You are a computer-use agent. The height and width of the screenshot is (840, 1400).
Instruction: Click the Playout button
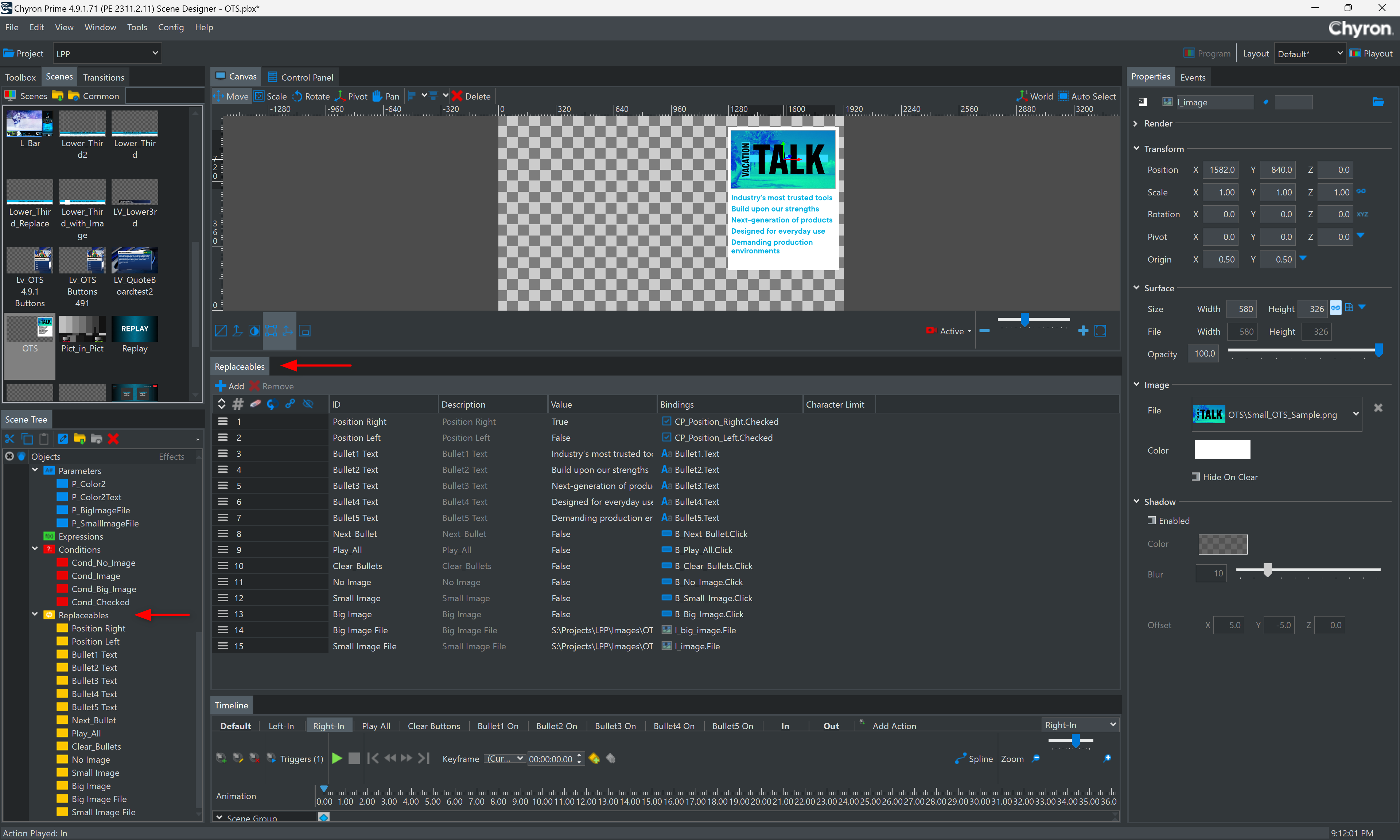1371,53
